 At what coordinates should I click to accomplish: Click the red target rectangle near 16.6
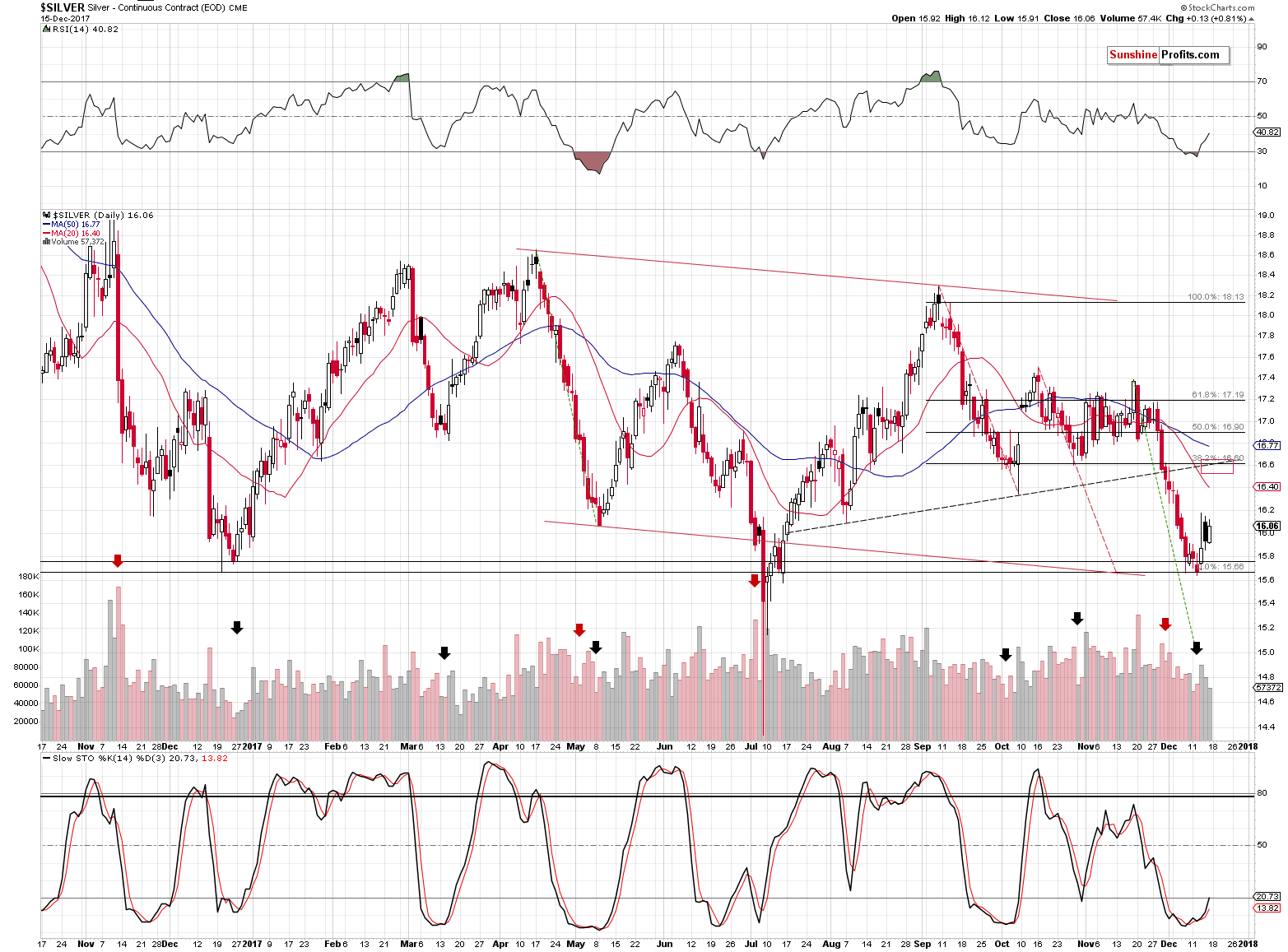pos(1217,467)
